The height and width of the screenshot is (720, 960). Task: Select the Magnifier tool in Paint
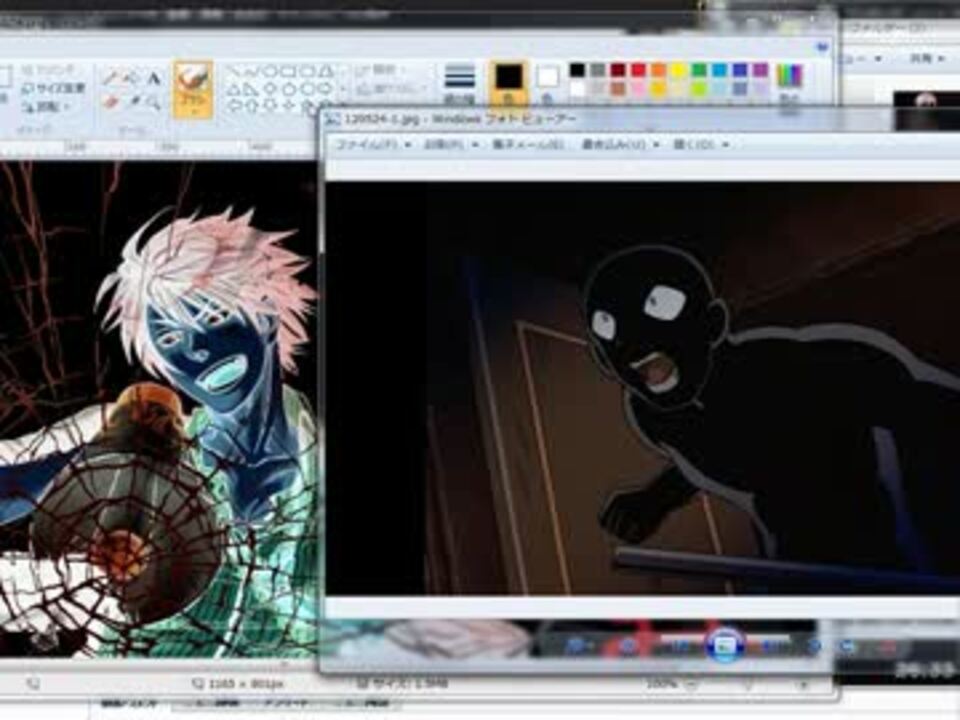[153, 102]
